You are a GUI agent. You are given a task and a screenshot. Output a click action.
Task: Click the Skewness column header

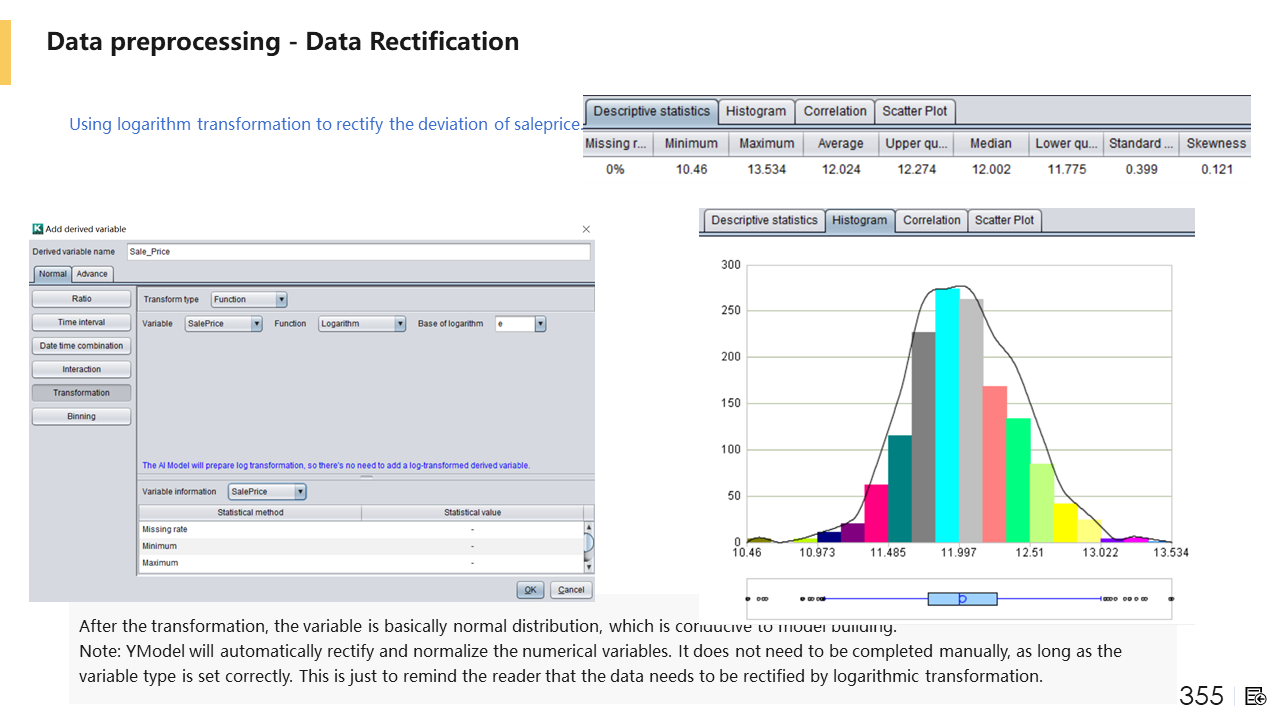point(1216,143)
